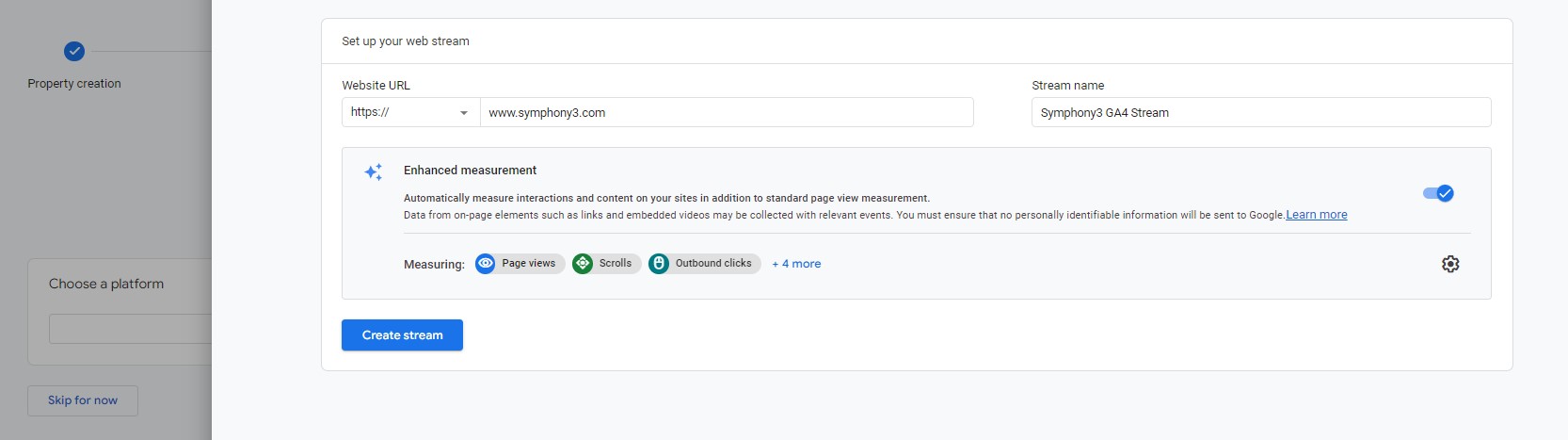Select the Outbound clicks chip label
This screenshot has width=1568, height=440.
(x=713, y=264)
